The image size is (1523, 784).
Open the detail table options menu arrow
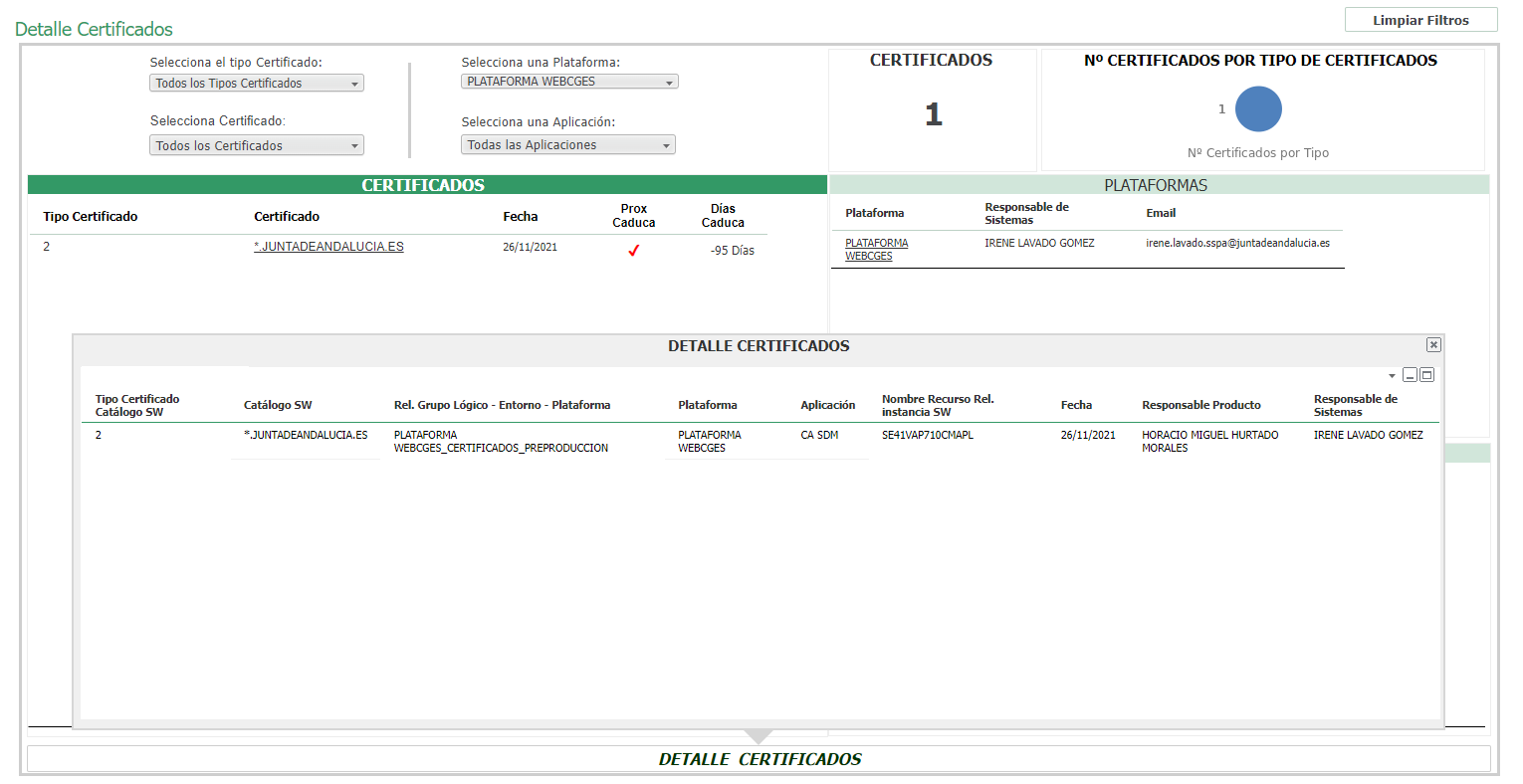click(x=1392, y=376)
